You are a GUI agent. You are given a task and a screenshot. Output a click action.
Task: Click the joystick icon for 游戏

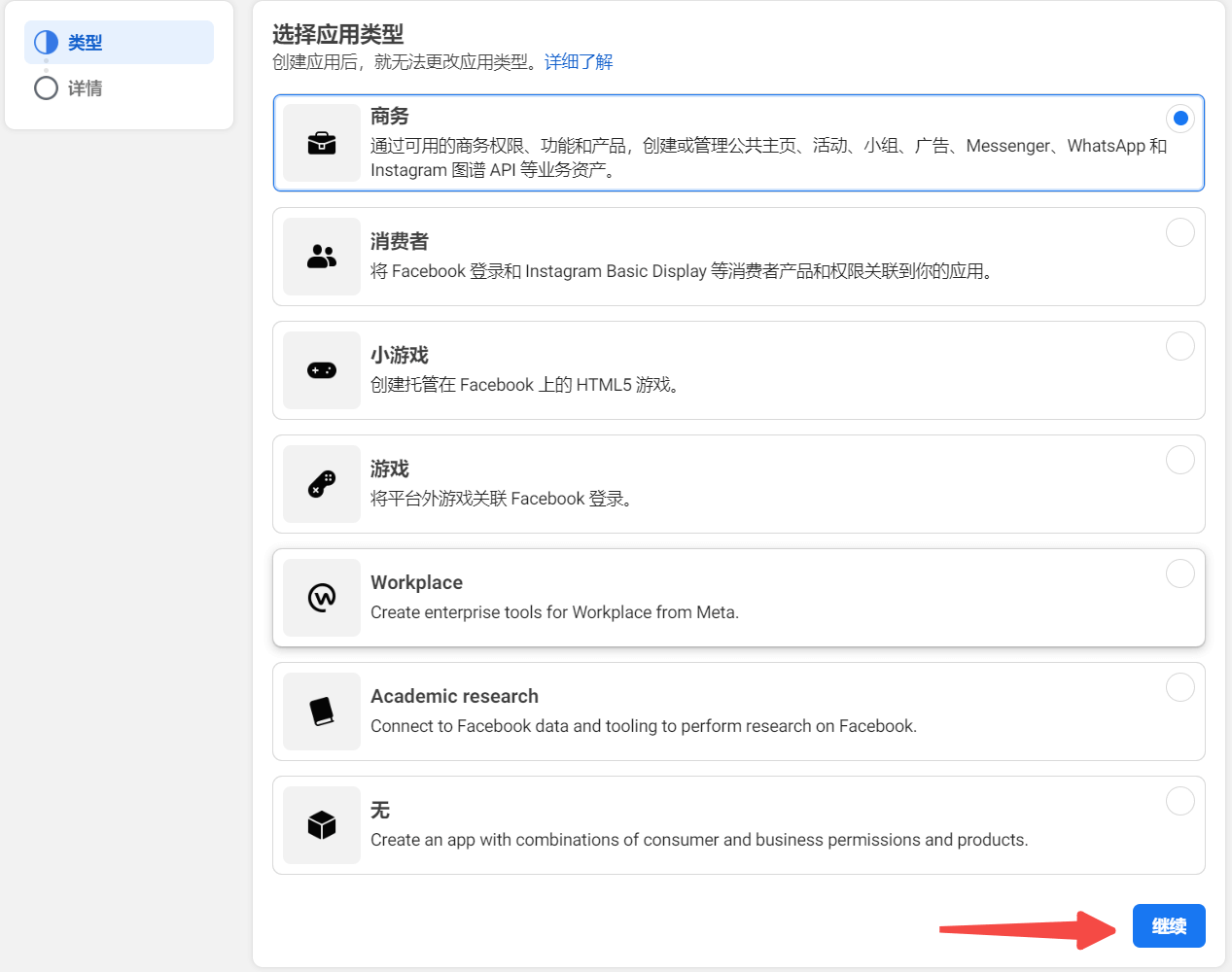coord(322,484)
